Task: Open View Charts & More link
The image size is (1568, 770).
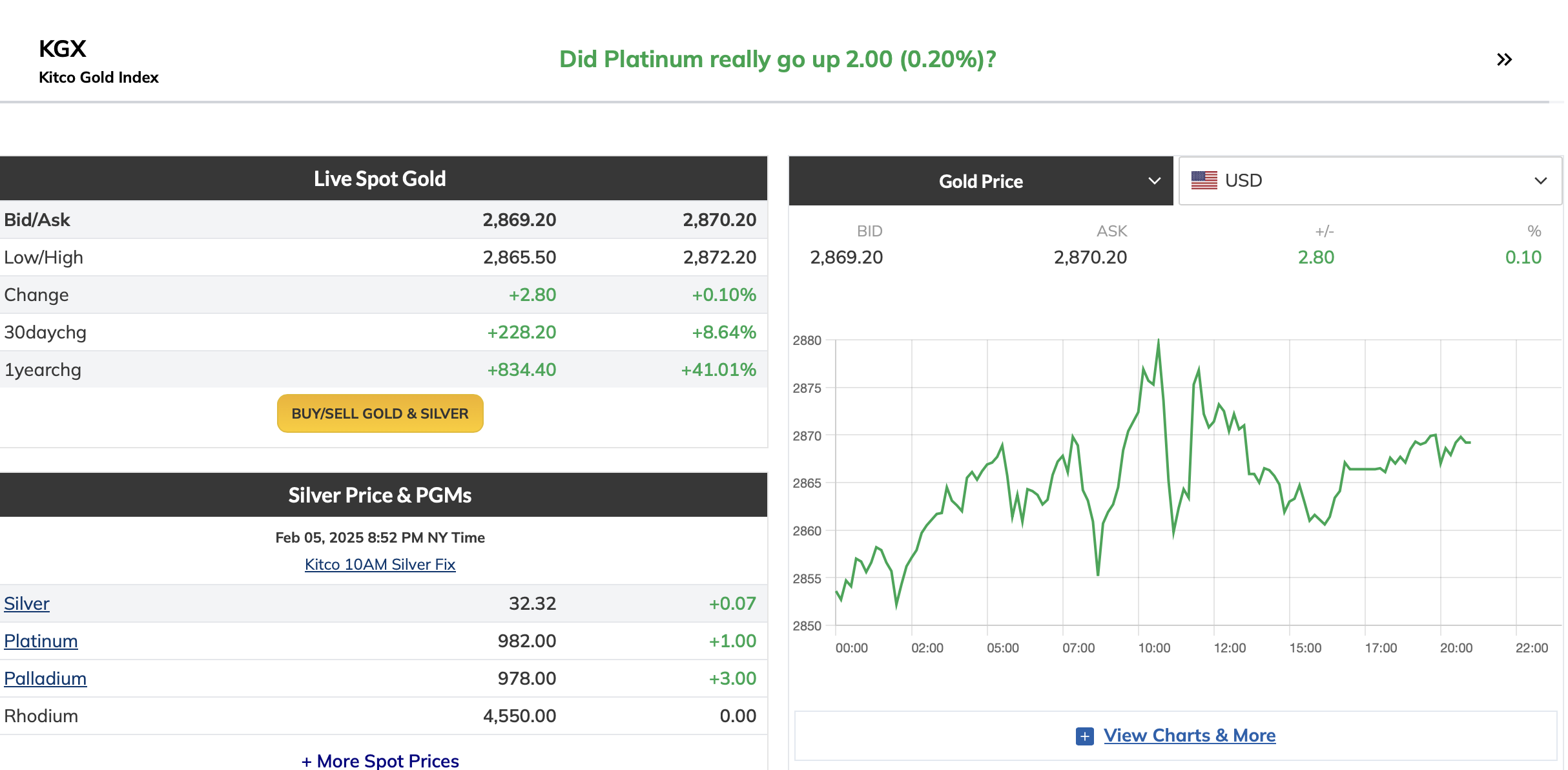Action: 1189,735
